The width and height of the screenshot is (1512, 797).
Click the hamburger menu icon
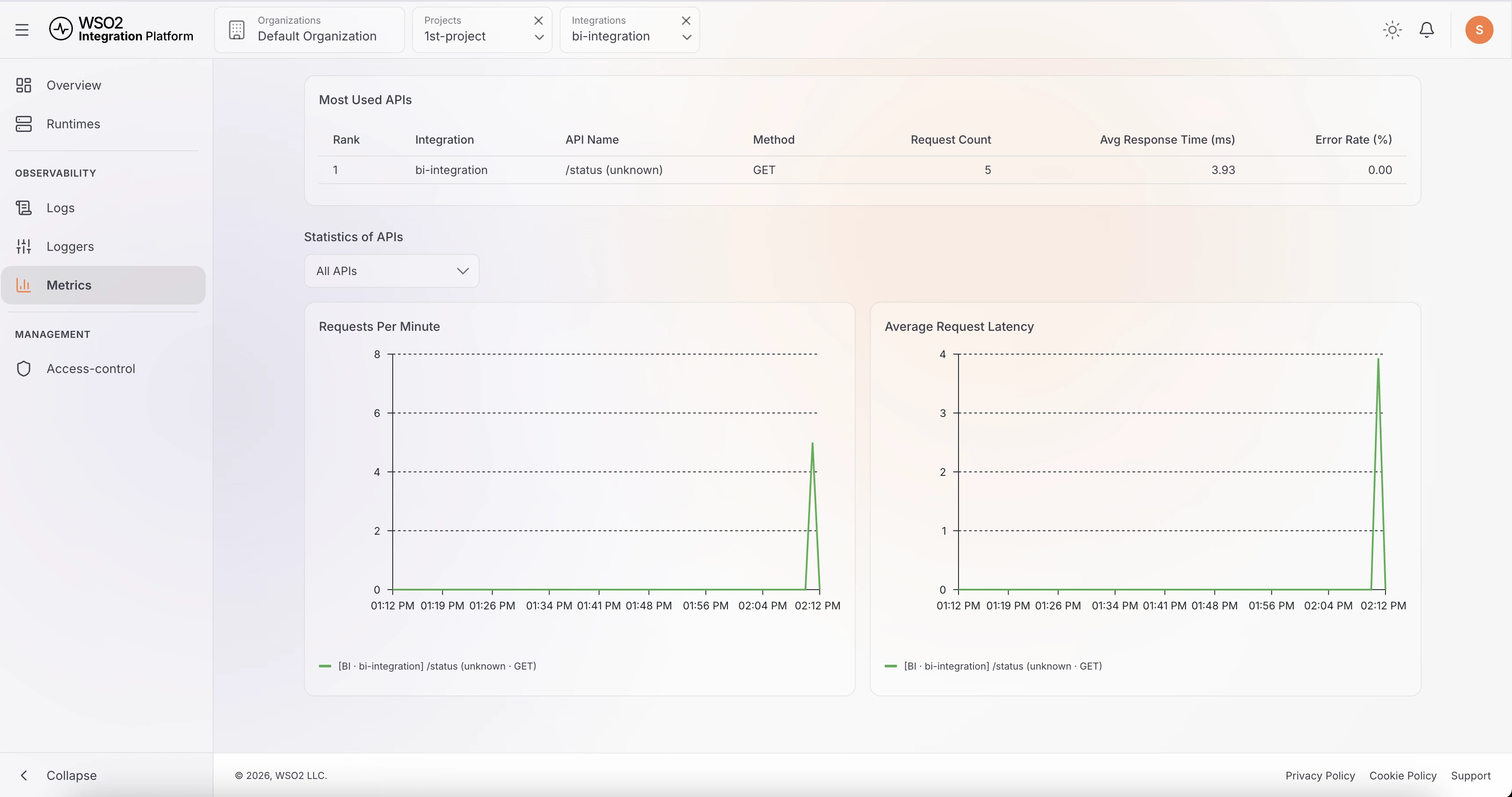tap(22, 30)
